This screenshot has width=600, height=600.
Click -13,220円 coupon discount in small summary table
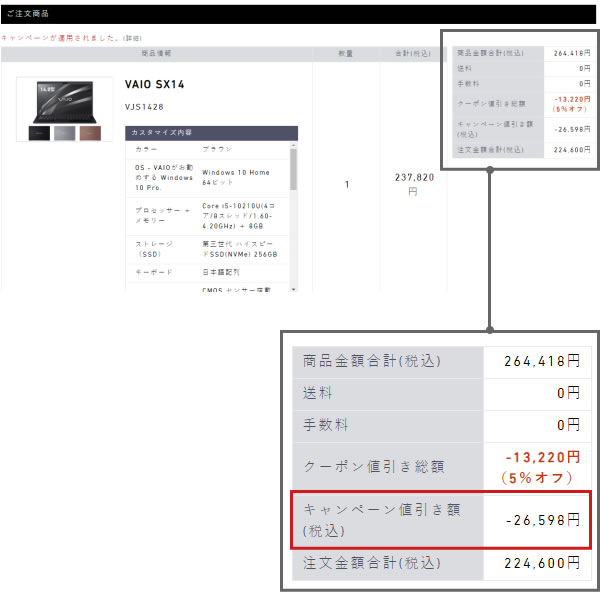point(572,99)
